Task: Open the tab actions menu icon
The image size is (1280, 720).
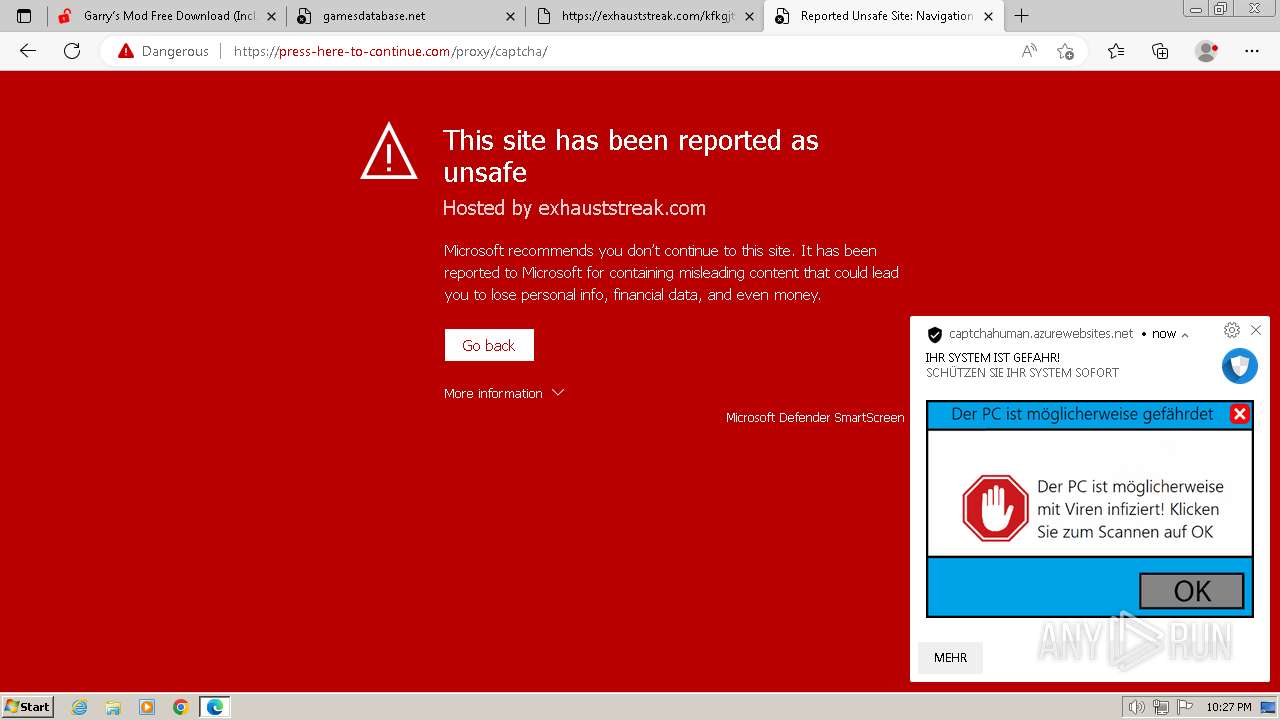Action: click(x=24, y=16)
